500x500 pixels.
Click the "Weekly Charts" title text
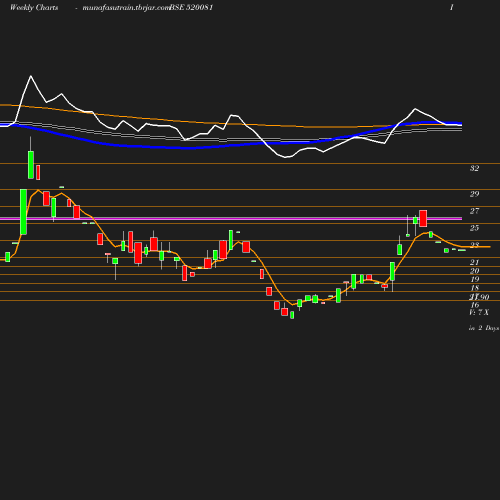tap(34, 8)
